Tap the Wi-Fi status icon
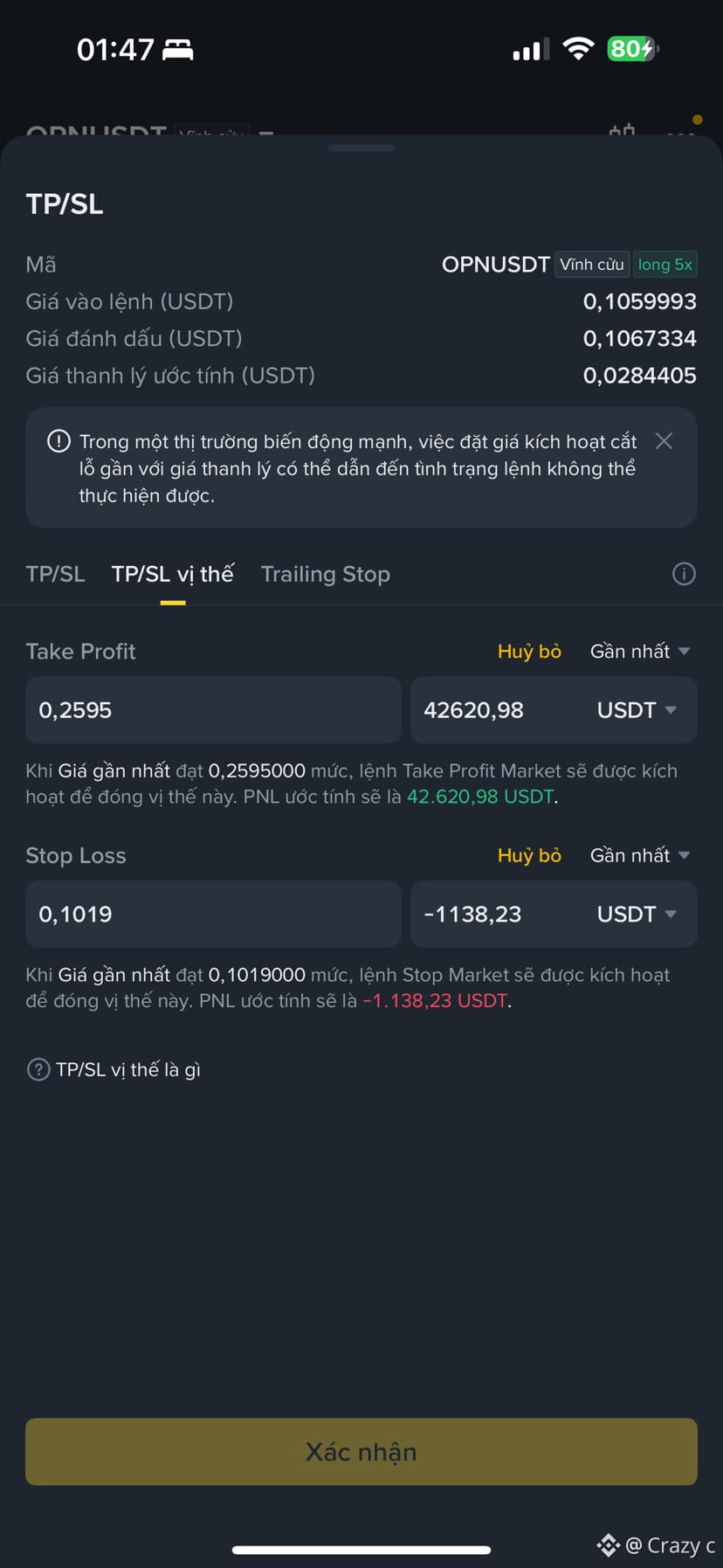The image size is (723, 1568). click(x=577, y=49)
